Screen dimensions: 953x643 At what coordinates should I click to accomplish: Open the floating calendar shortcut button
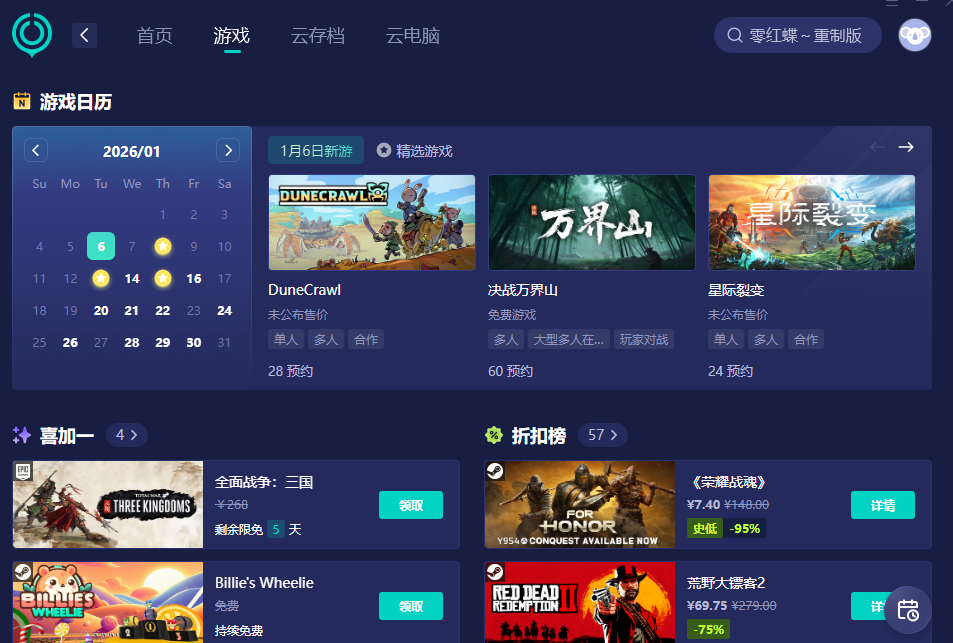(x=908, y=608)
